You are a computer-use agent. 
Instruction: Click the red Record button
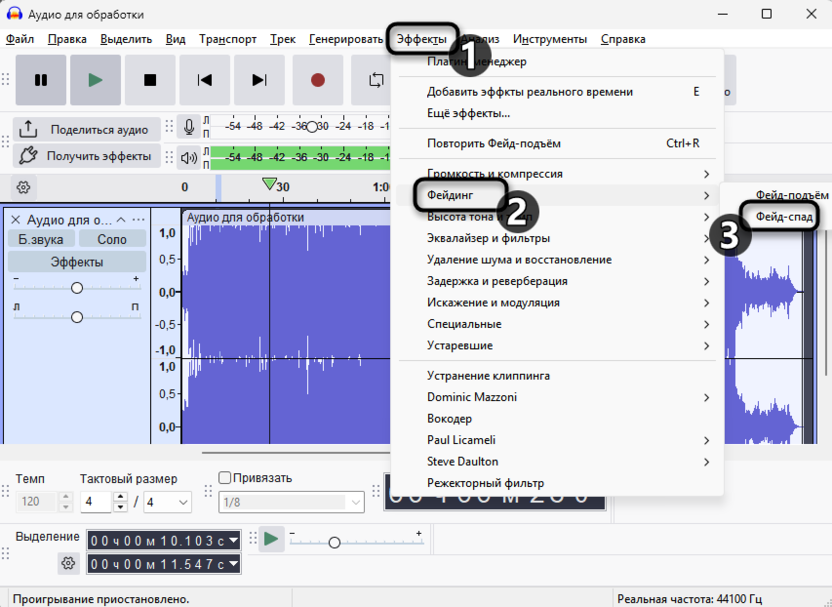(318, 80)
